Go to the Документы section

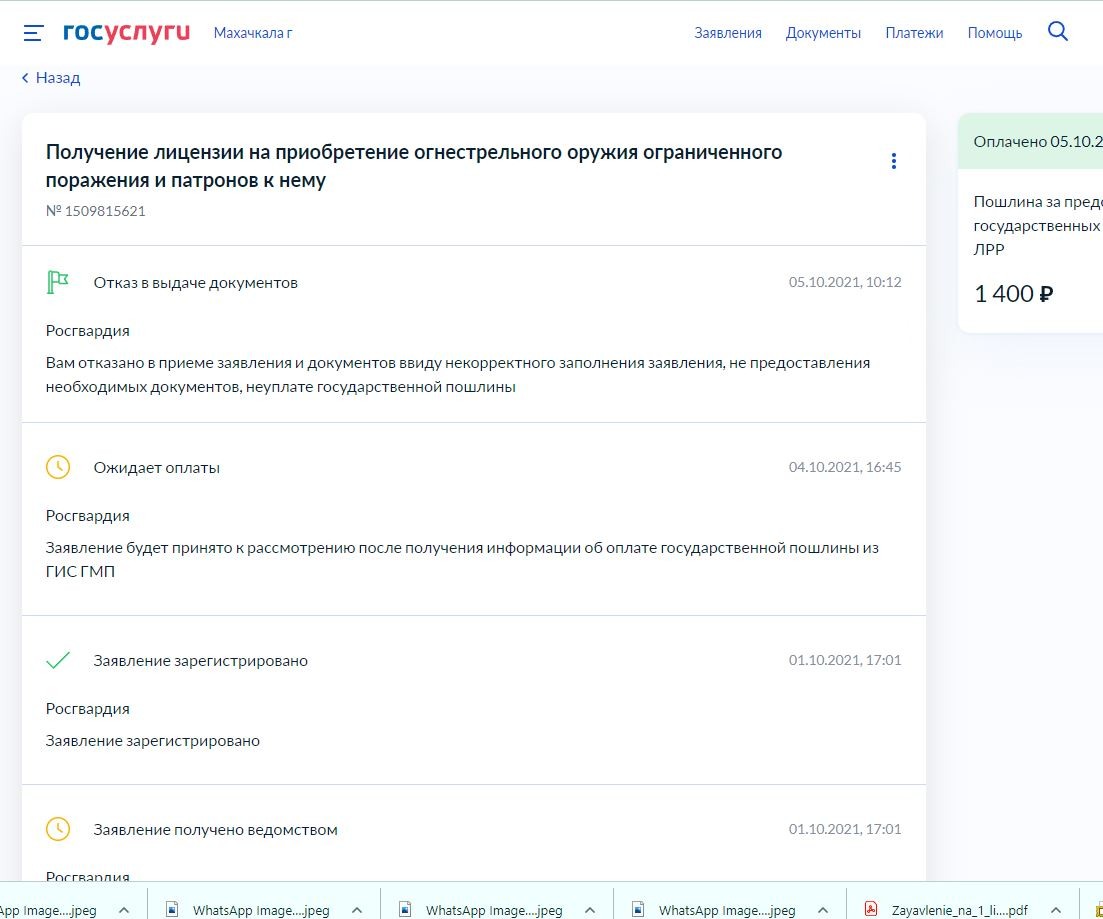(822, 33)
